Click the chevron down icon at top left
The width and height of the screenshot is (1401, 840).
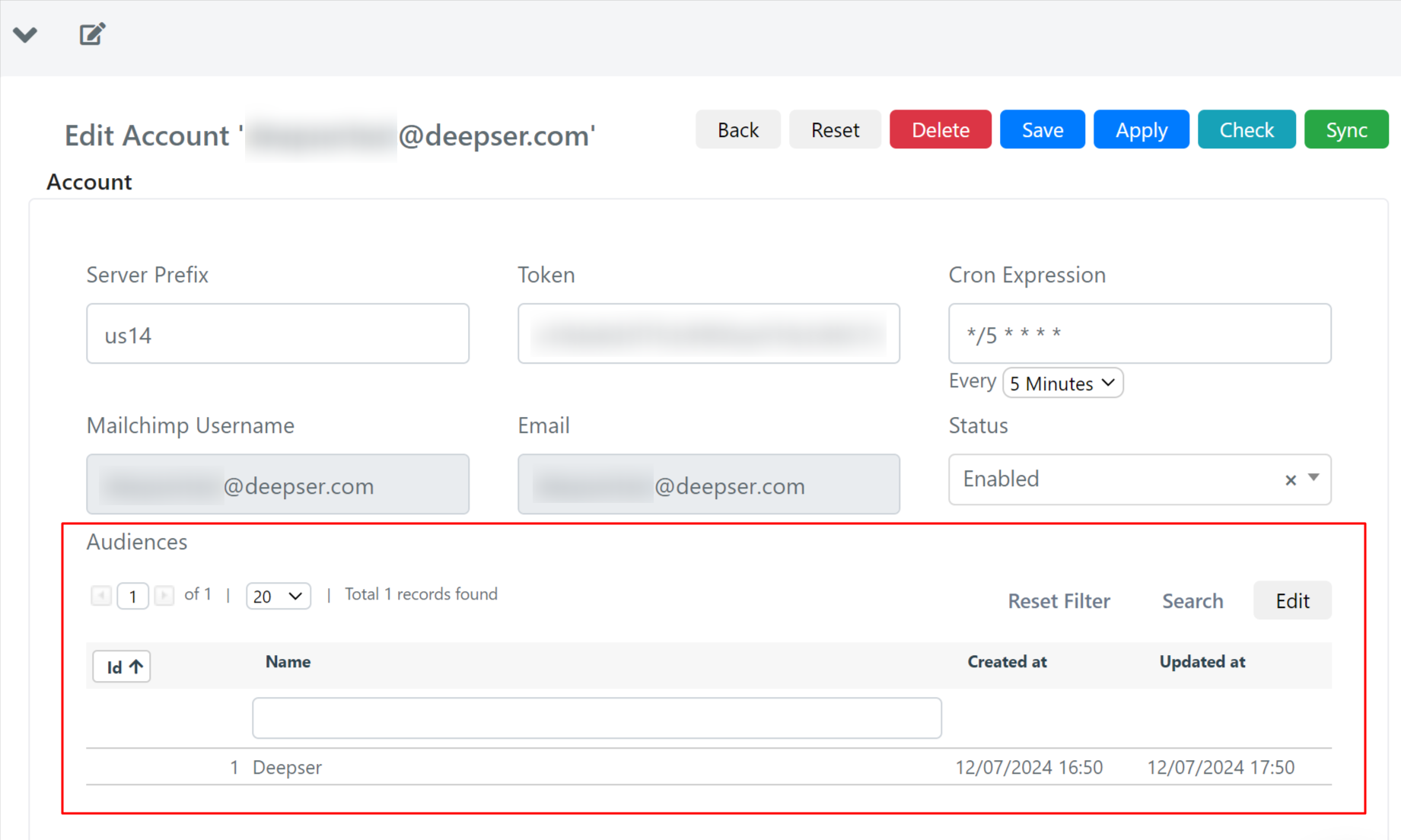pyautogui.click(x=25, y=35)
